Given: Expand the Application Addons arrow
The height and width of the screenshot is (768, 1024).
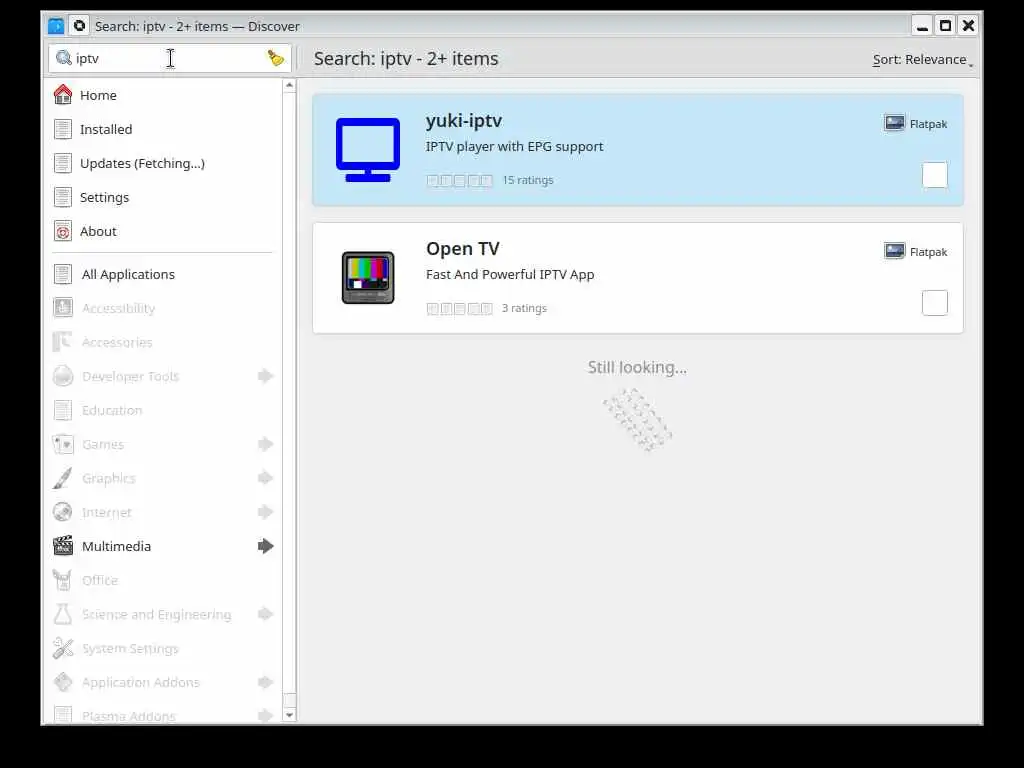Looking at the screenshot, I should tap(265, 682).
